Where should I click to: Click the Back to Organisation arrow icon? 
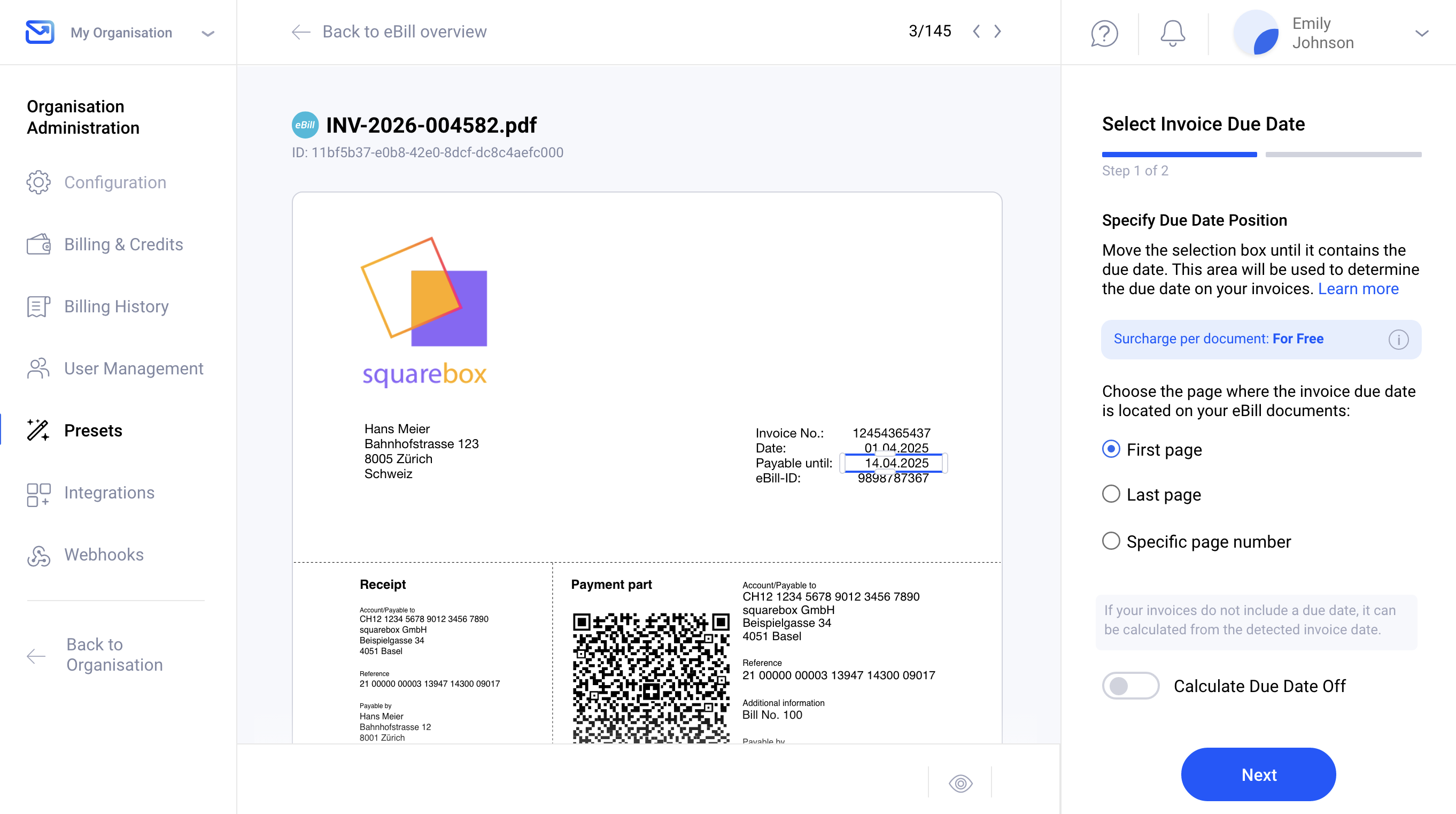[36, 656]
